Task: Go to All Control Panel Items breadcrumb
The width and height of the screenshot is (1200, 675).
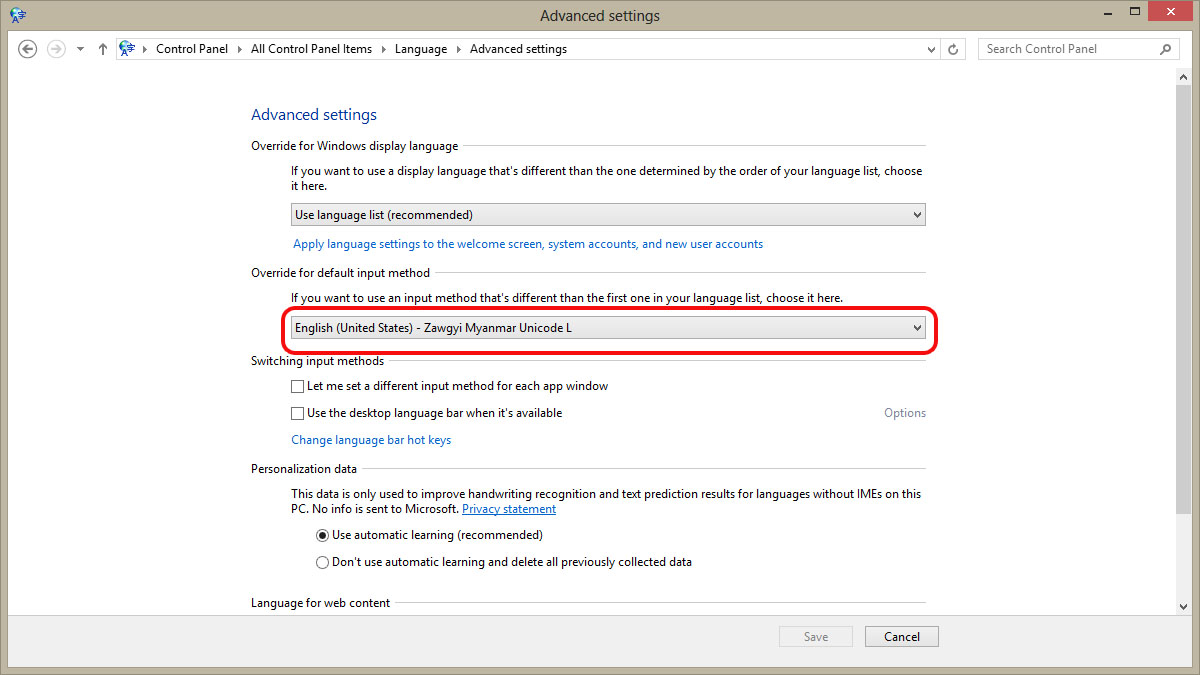Action: [x=311, y=49]
